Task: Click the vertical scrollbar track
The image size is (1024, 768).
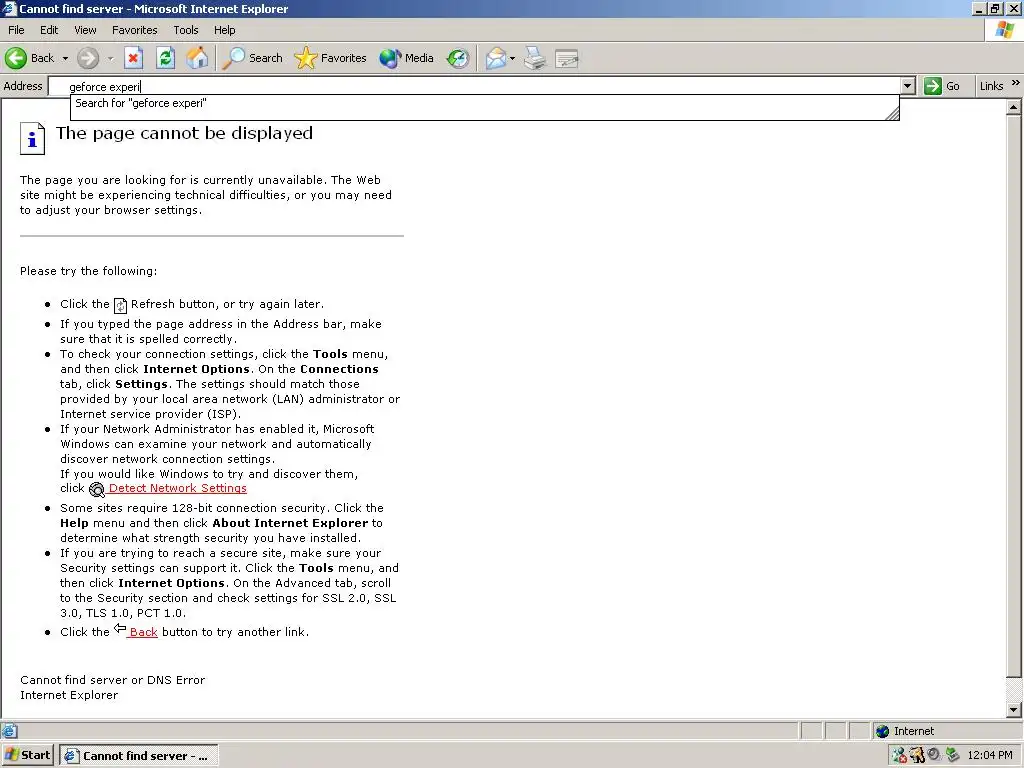Action: point(1014,690)
